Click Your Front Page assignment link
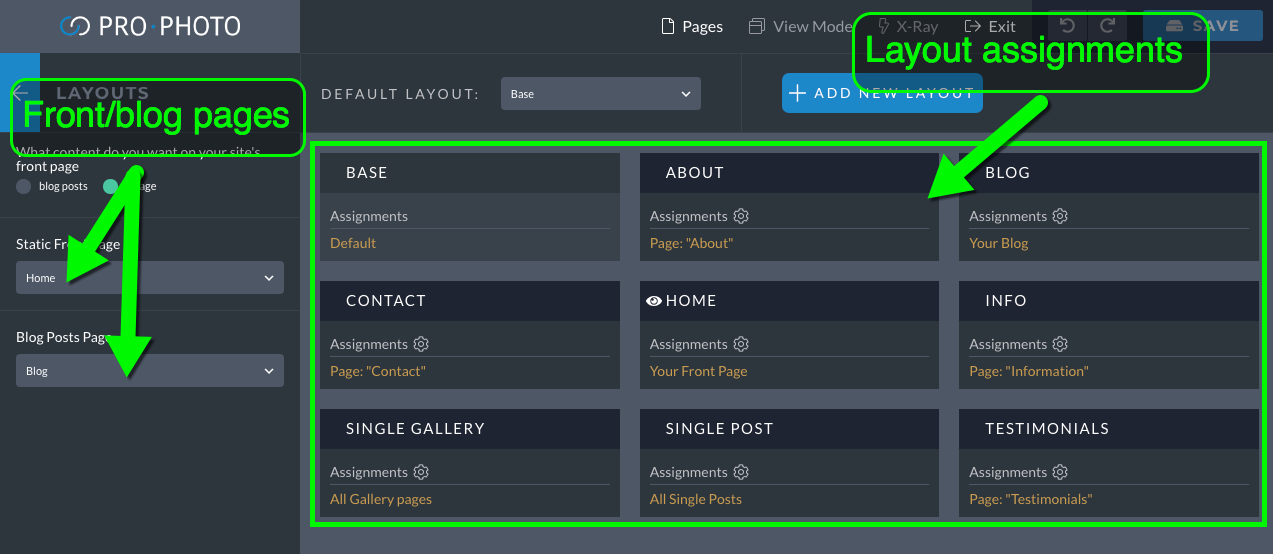1273x554 pixels. pos(698,371)
